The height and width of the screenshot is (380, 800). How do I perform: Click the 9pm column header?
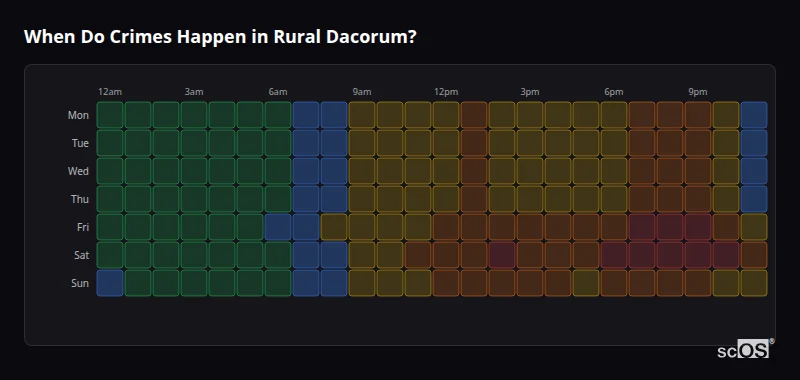click(698, 92)
